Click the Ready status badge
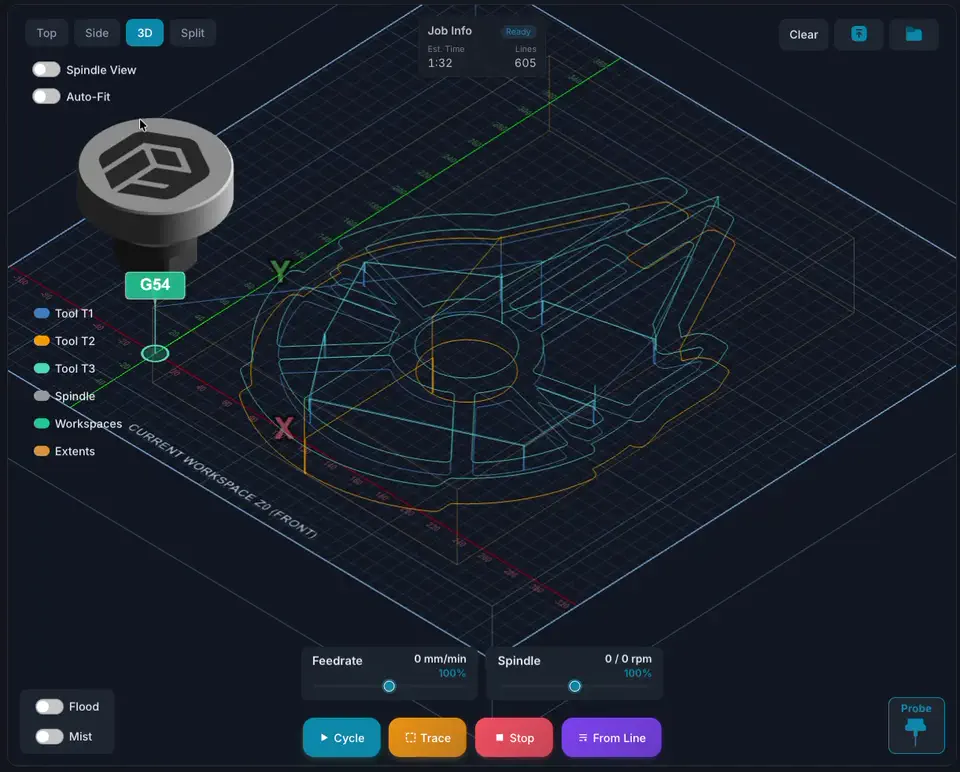Screen dimensions: 960x772 [518, 32]
